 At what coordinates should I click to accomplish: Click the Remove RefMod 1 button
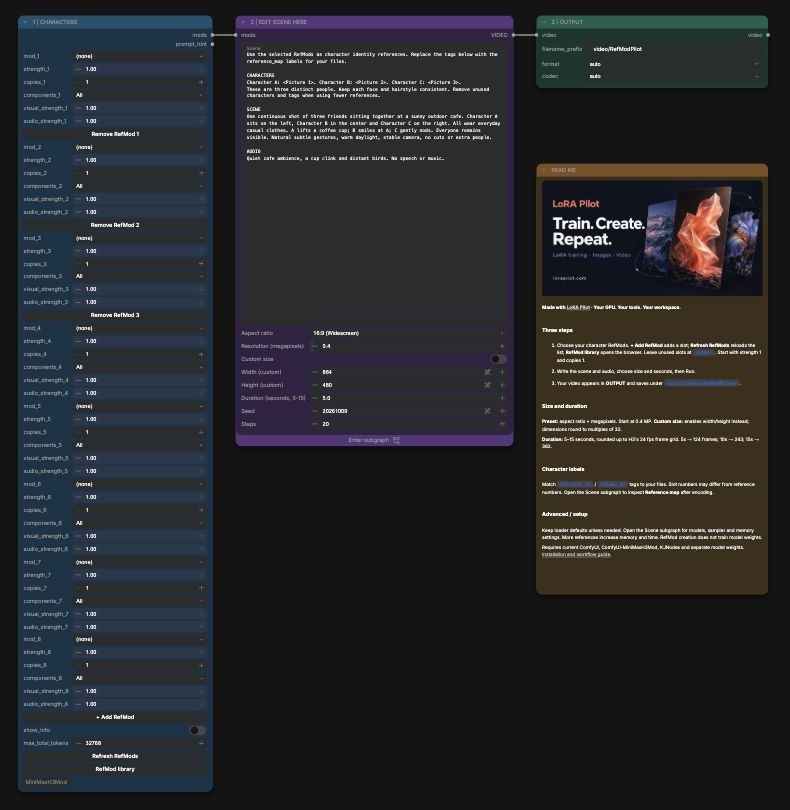pyautogui.click(x=115, y=134)
